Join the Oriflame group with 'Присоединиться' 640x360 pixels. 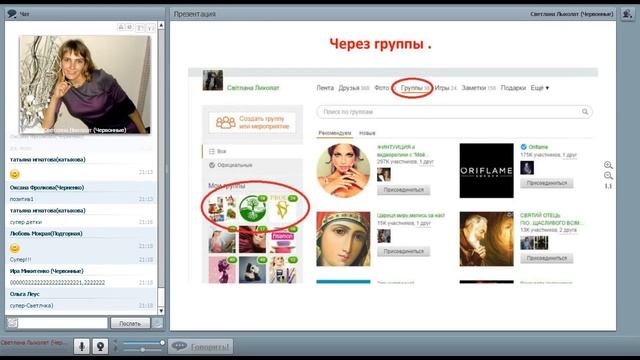pyautogui.click(x=547, y=183)
